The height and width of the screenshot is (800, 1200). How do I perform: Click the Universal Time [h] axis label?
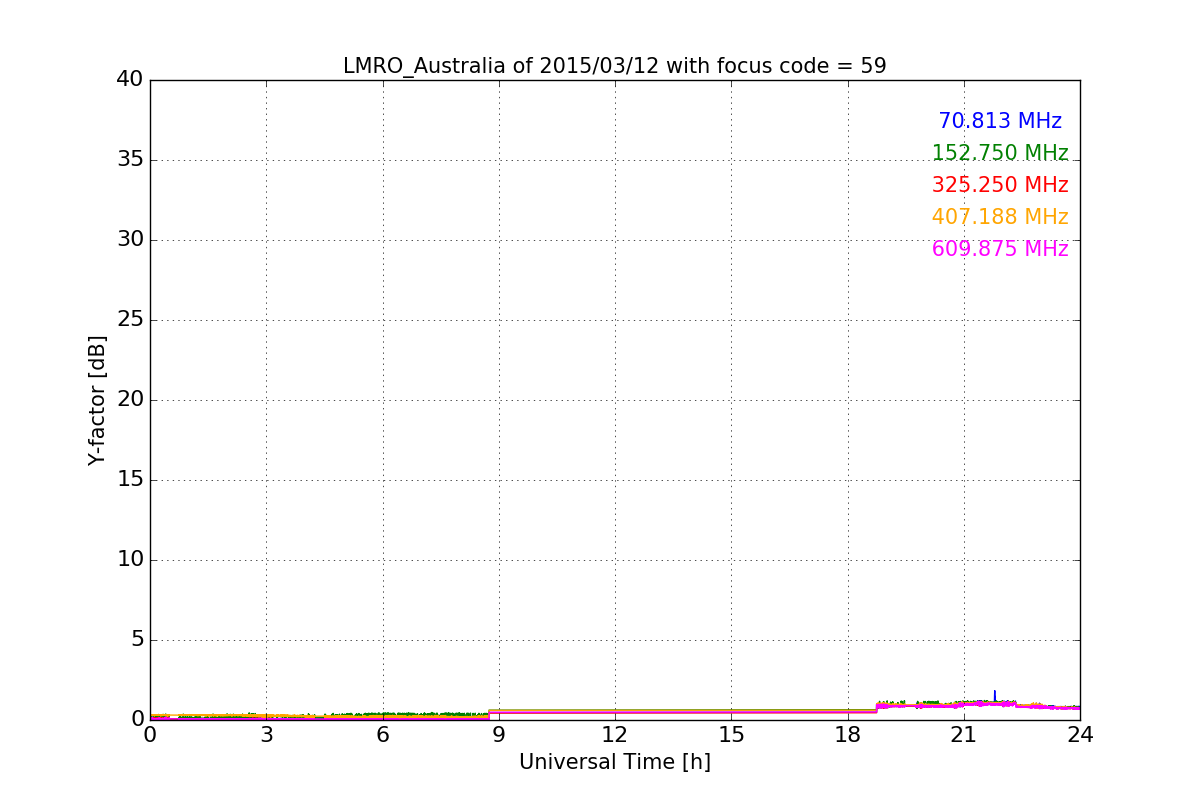point(614,762)
